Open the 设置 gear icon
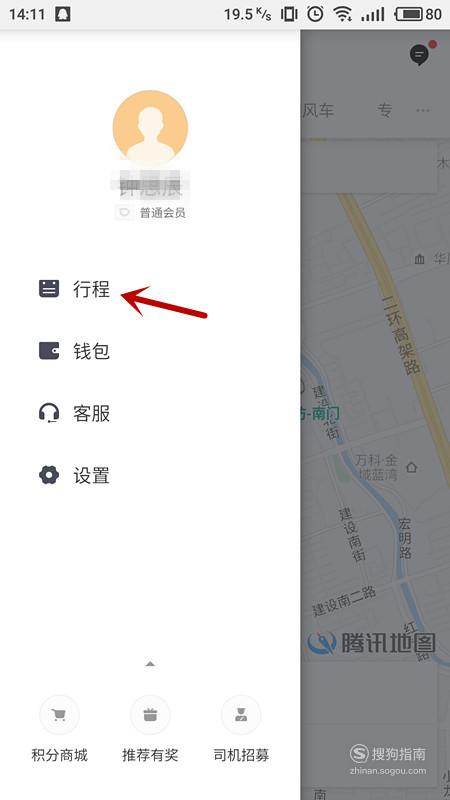This screenshot has width=450, height=800. coord(49,475)
